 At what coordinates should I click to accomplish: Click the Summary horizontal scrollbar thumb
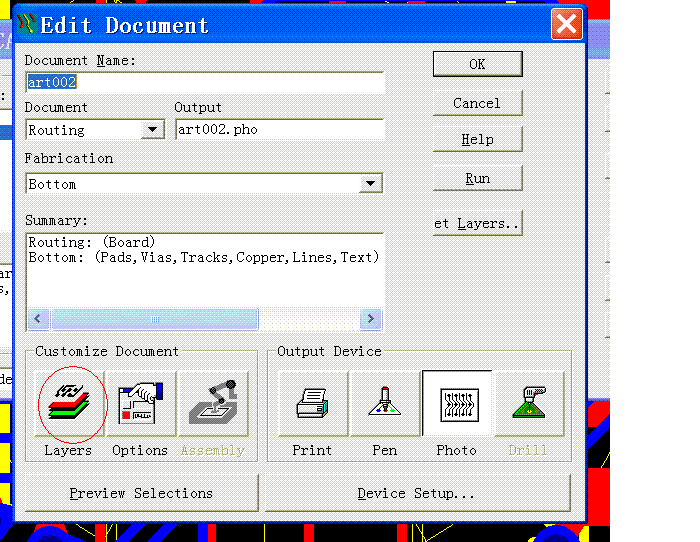[x=154, y=319]
